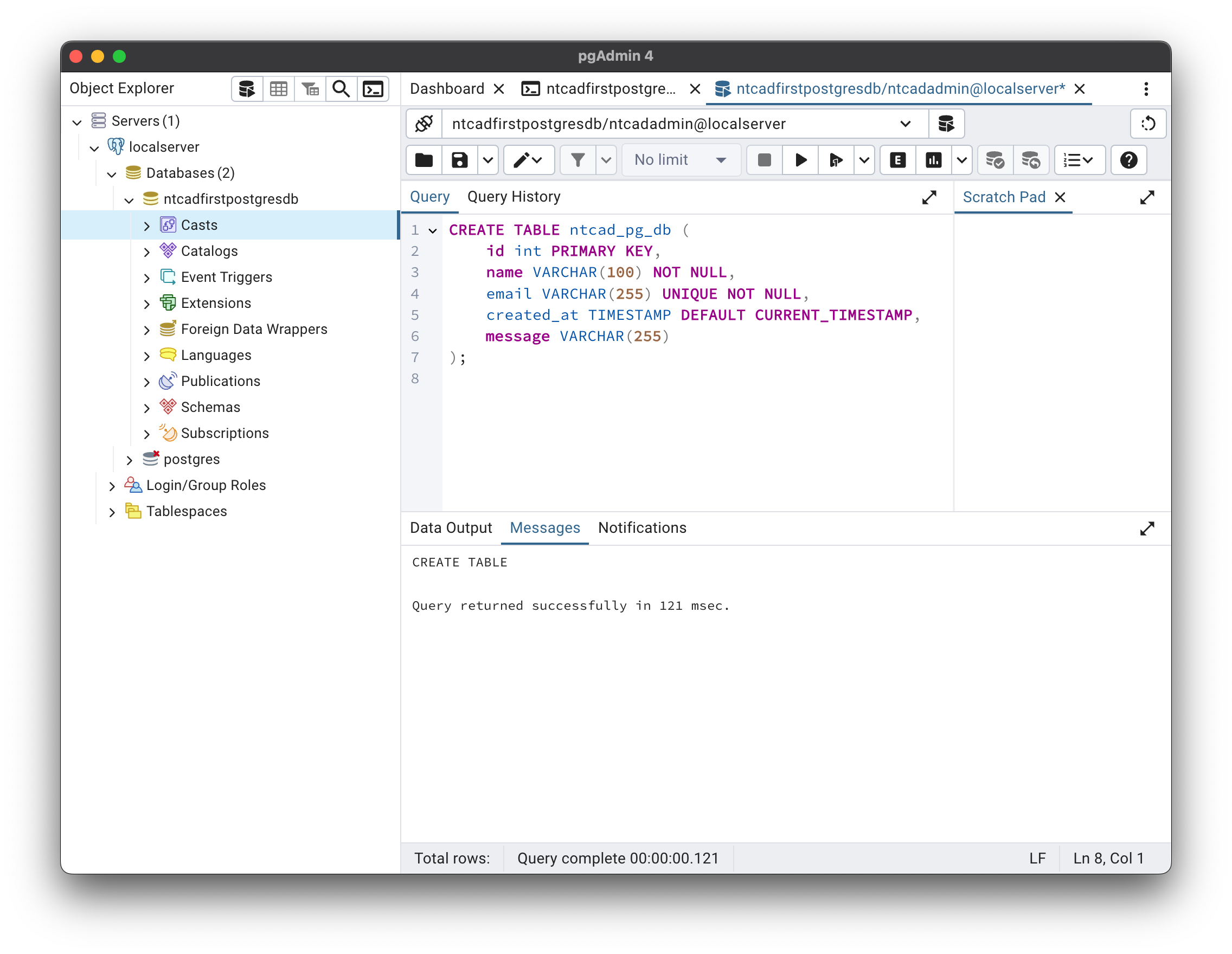The image size is (1232, 954).
Task: Open the save options dropdown arrow
Action: pyautogui.click(x=488, y=160)
